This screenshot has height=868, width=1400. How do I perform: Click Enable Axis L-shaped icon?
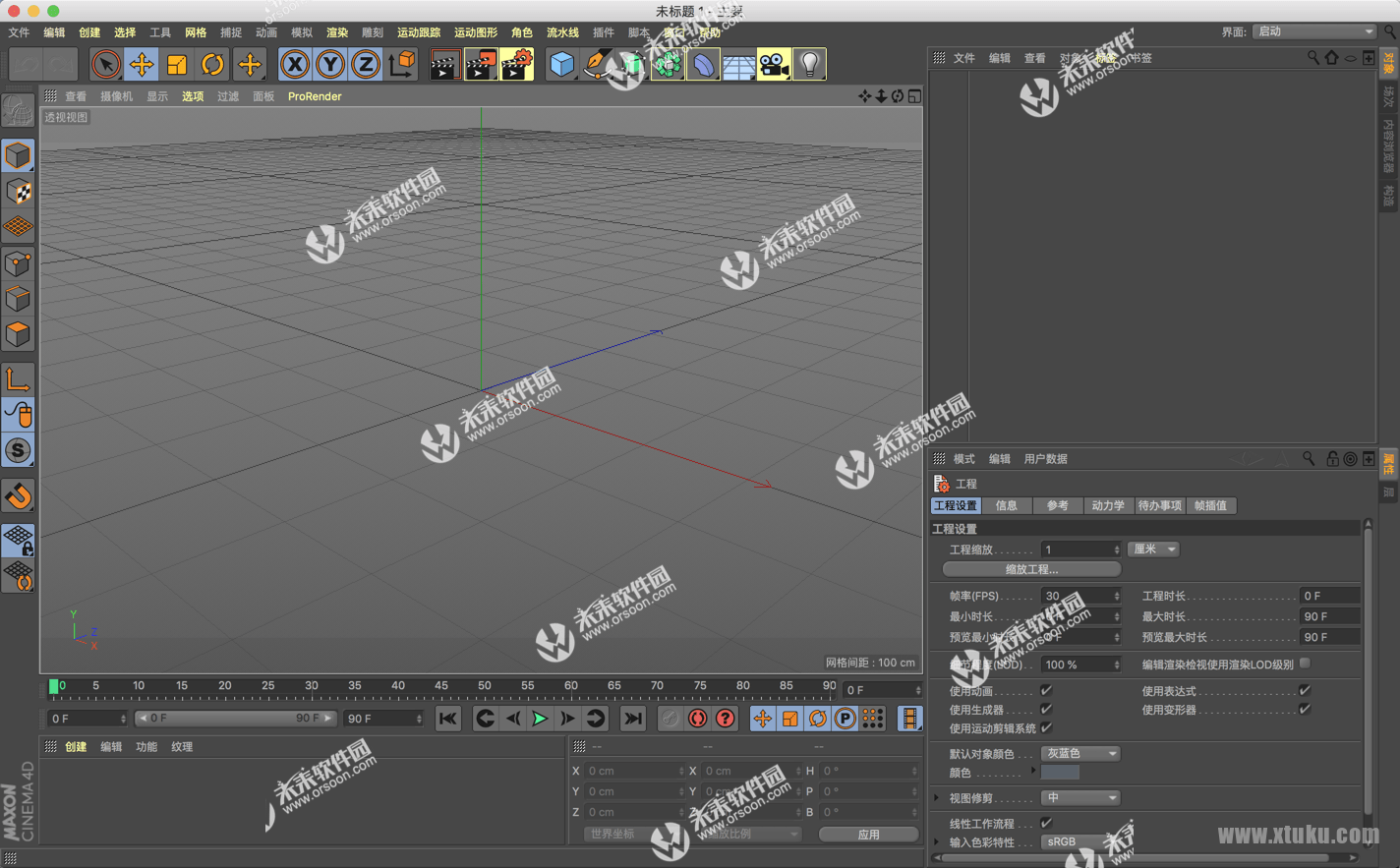pyautogui.click(x=18, y=379)
